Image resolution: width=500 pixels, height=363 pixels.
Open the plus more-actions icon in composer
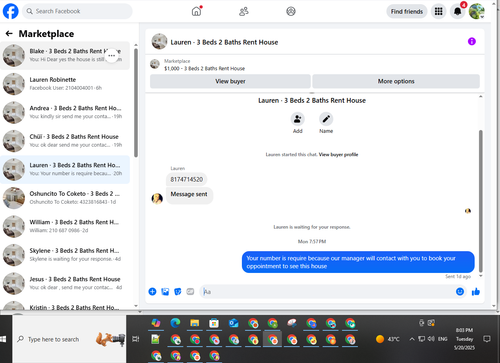(152, 292)
